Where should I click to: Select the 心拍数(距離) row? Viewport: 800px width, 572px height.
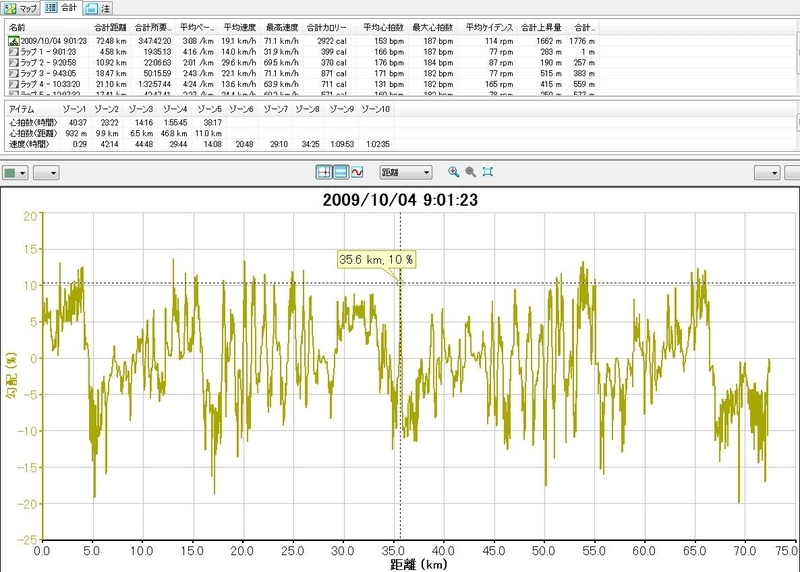(x=199, y=133)
